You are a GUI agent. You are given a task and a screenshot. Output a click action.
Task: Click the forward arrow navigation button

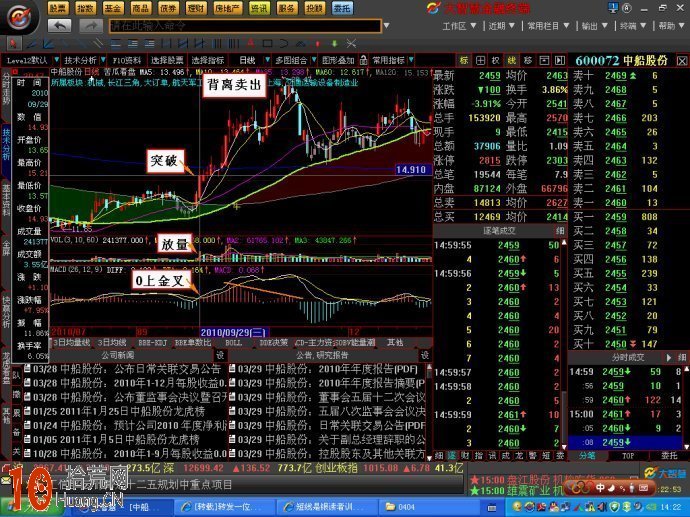(91, 26)
